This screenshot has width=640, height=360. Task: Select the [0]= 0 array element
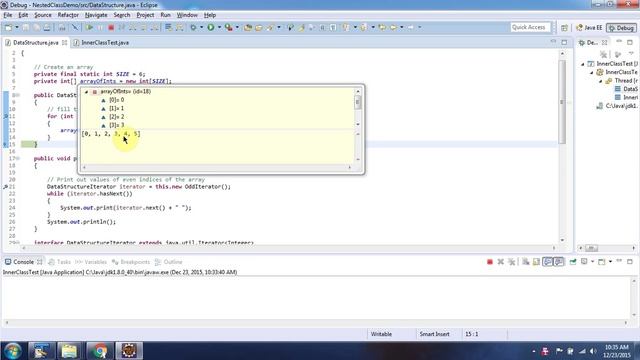pyautogui.click(x=116, y=100)
